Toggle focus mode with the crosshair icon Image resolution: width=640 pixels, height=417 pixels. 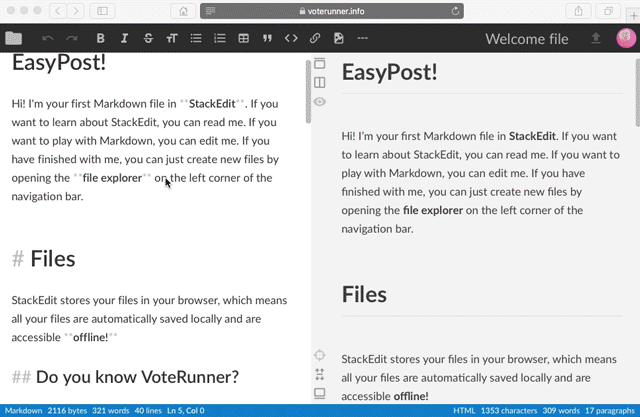click(320, 355)
